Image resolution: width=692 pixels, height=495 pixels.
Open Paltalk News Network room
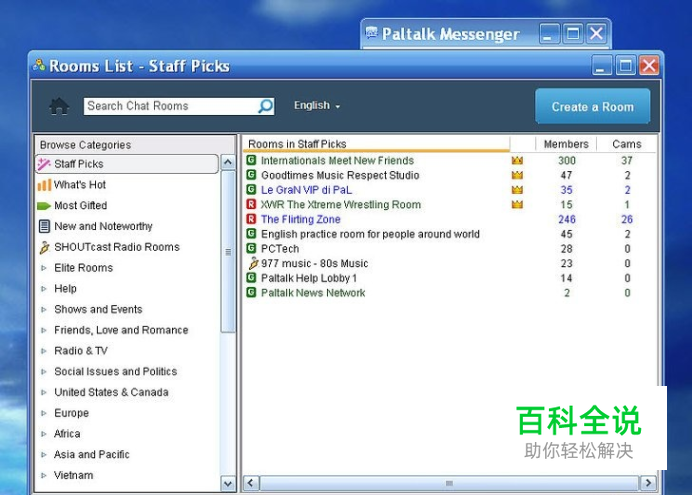click(x=313, y=293)
